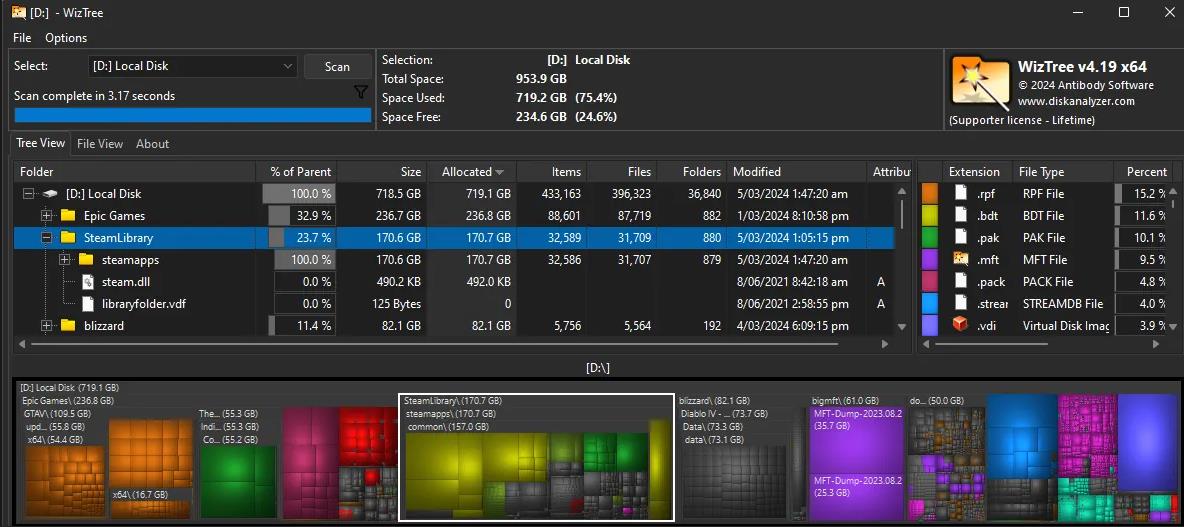Click the steam.dll file icon
The image size is (1184, 527).
tap(88, 282)
